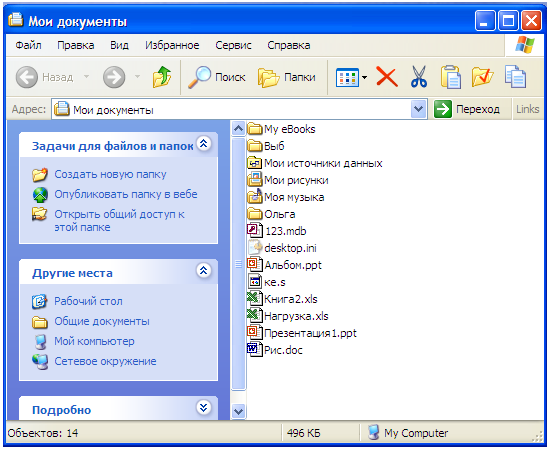Select the Моя музыка folder icon
This screenshot has height=449, width=547.
pos(255,196)
